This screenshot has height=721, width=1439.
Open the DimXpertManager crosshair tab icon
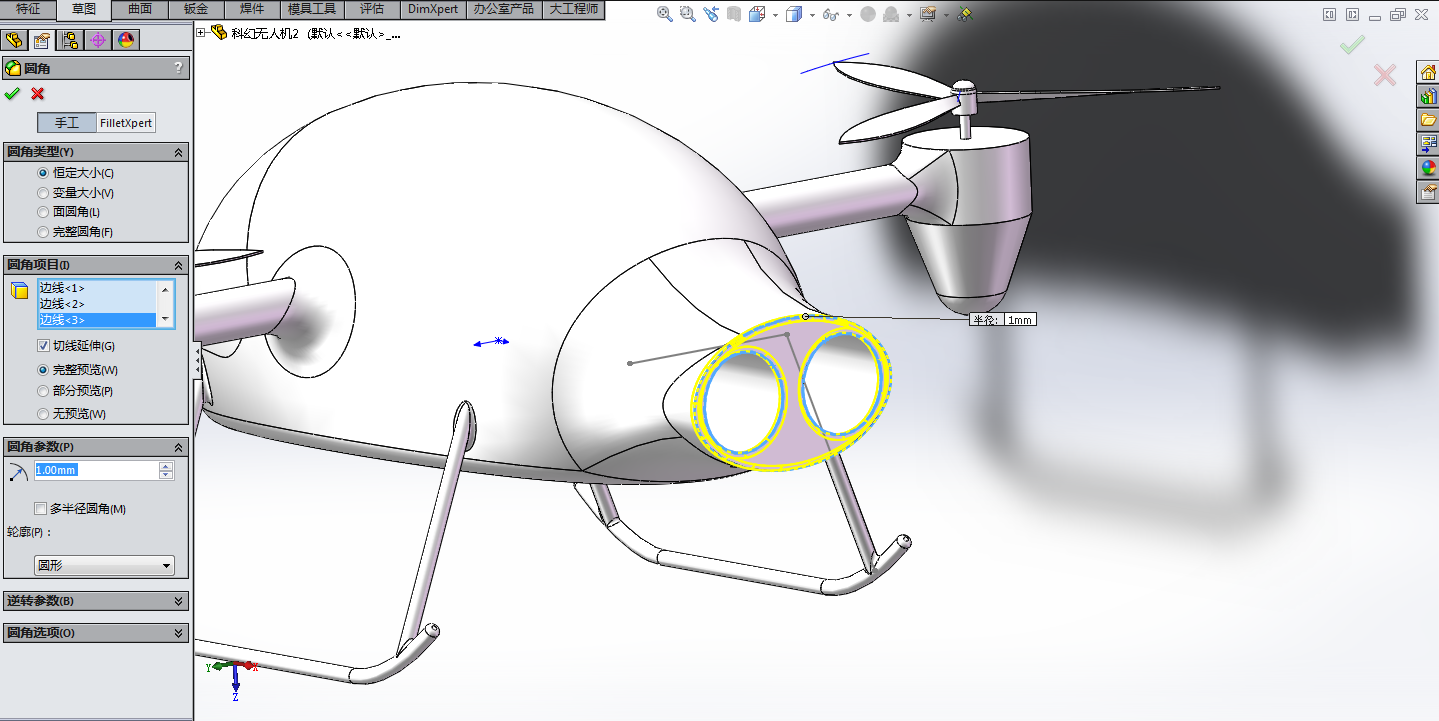click(98, 40)
